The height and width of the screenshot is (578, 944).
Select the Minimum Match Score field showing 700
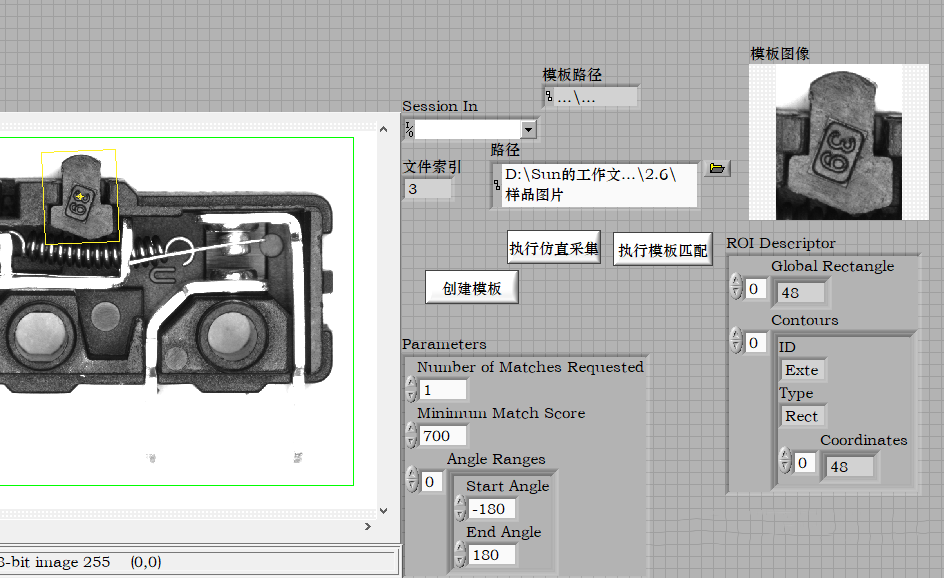[x=443, y=436]
